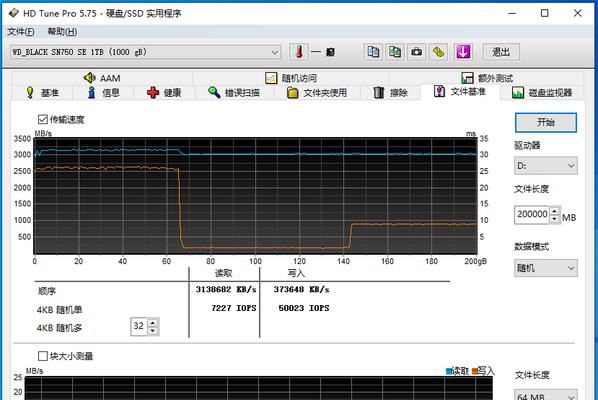Open the 文件(F) menu

tap(21, 32)
